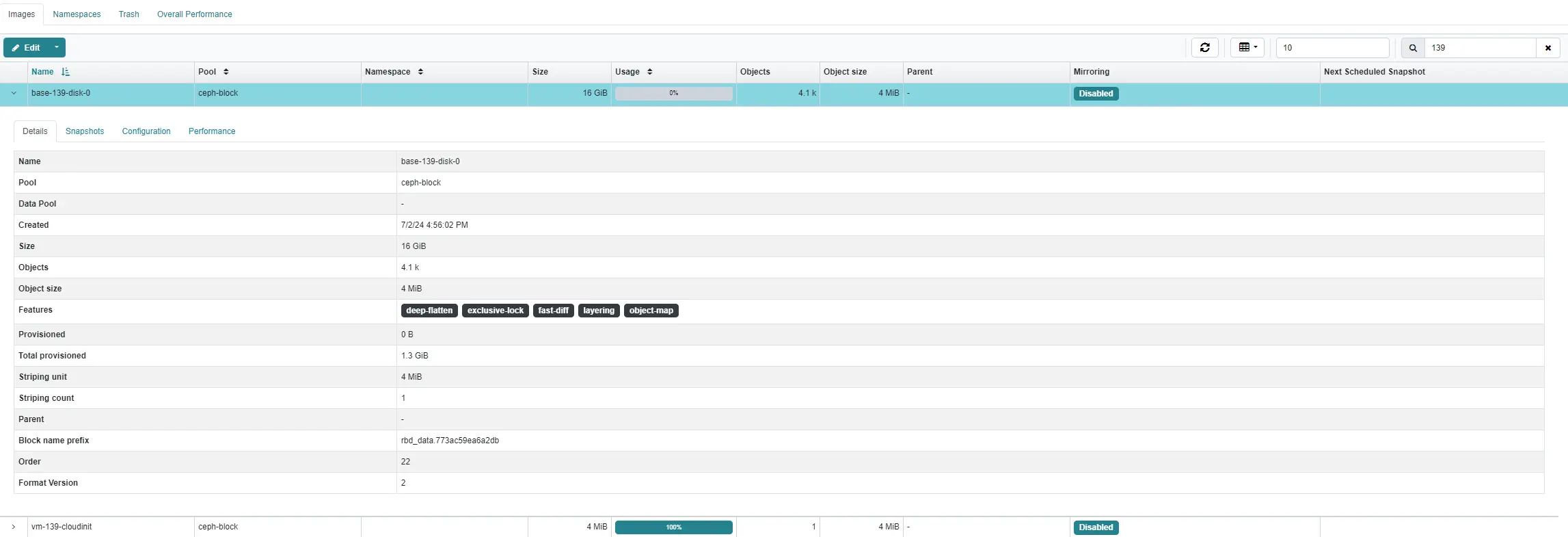Open the Trash tab
1568x537 pixels.
[x=129, y=14]
